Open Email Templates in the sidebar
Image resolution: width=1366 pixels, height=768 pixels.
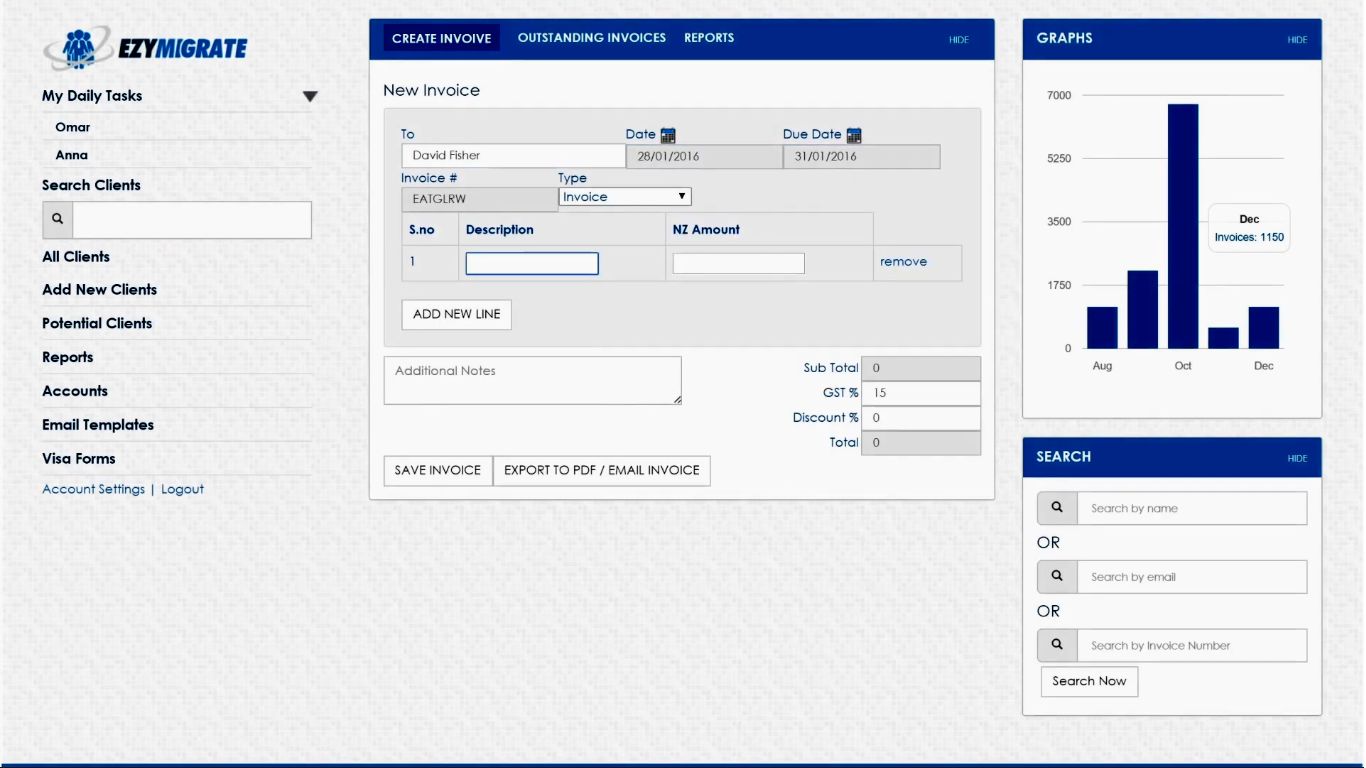(98, 425)
